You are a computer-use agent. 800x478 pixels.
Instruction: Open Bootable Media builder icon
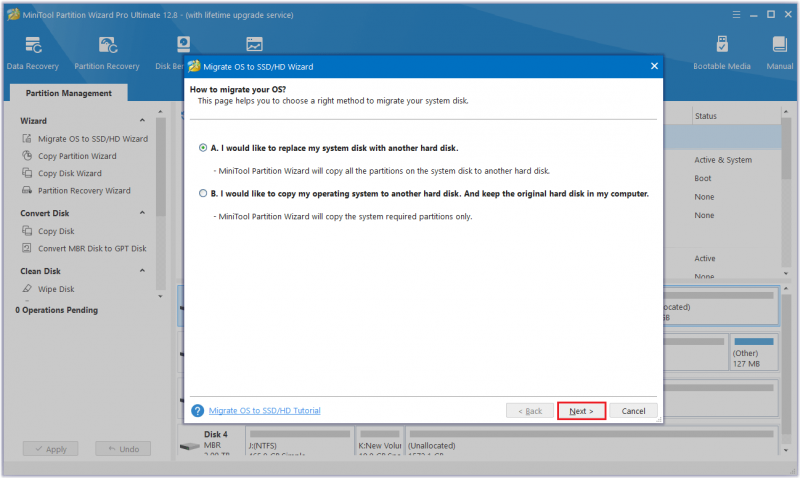[x=721, y=44]
